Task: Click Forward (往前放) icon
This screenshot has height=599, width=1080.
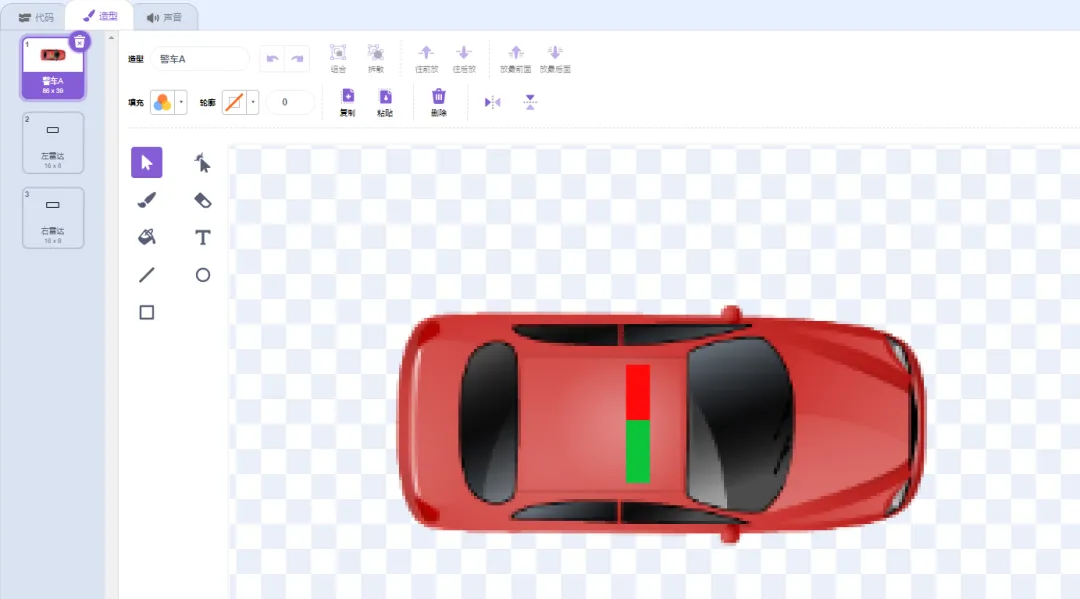Action: 426,53
